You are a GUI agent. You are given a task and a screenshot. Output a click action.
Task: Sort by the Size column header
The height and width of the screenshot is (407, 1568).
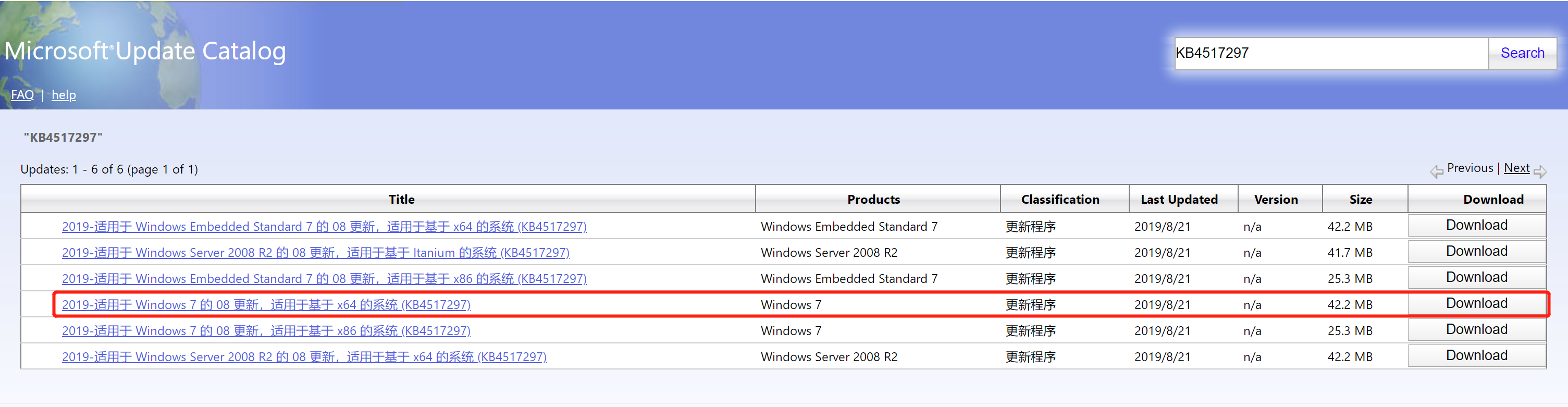pos(1361,199)
